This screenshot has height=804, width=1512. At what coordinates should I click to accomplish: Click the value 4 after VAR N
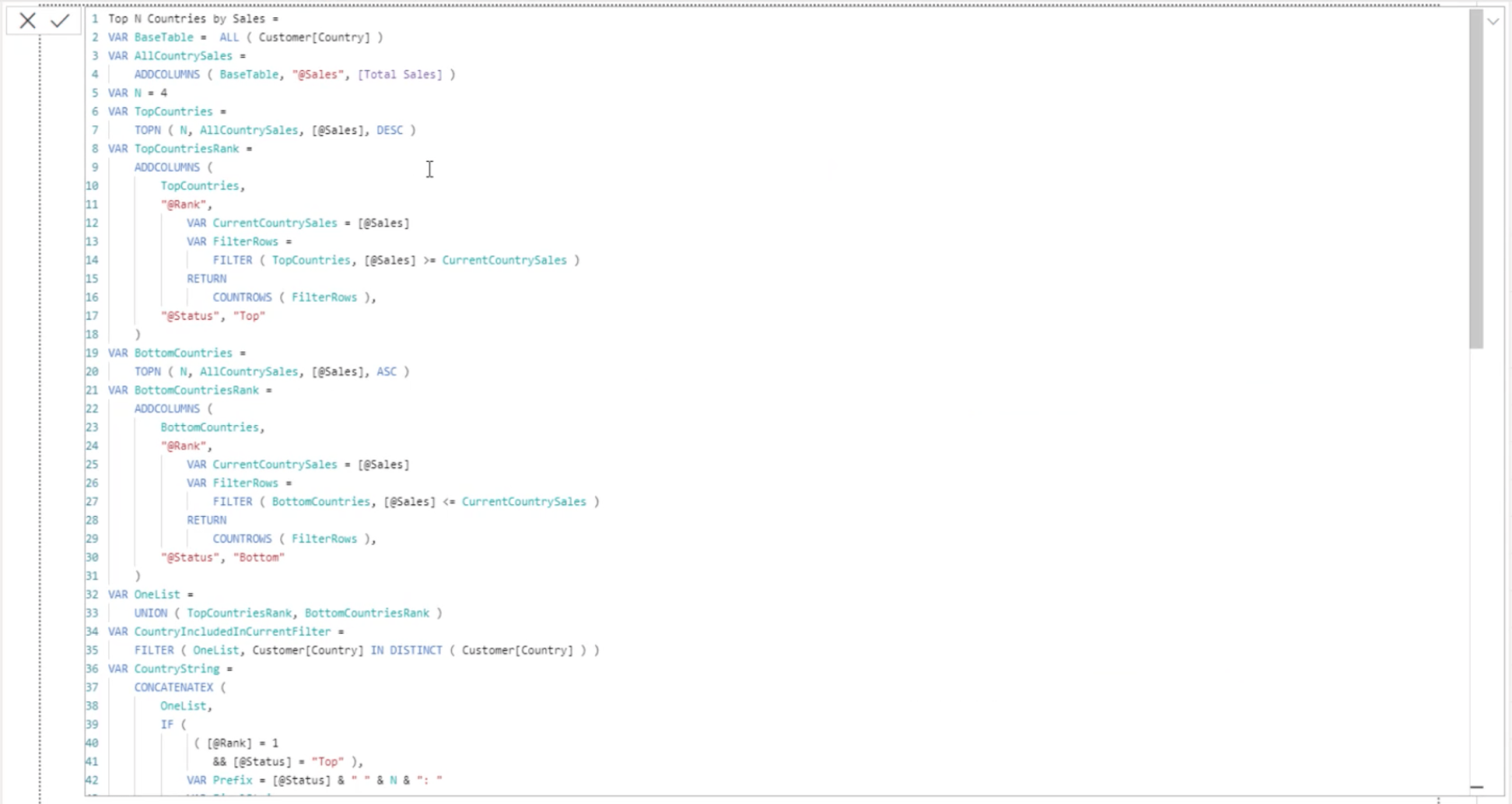[164, 93]
